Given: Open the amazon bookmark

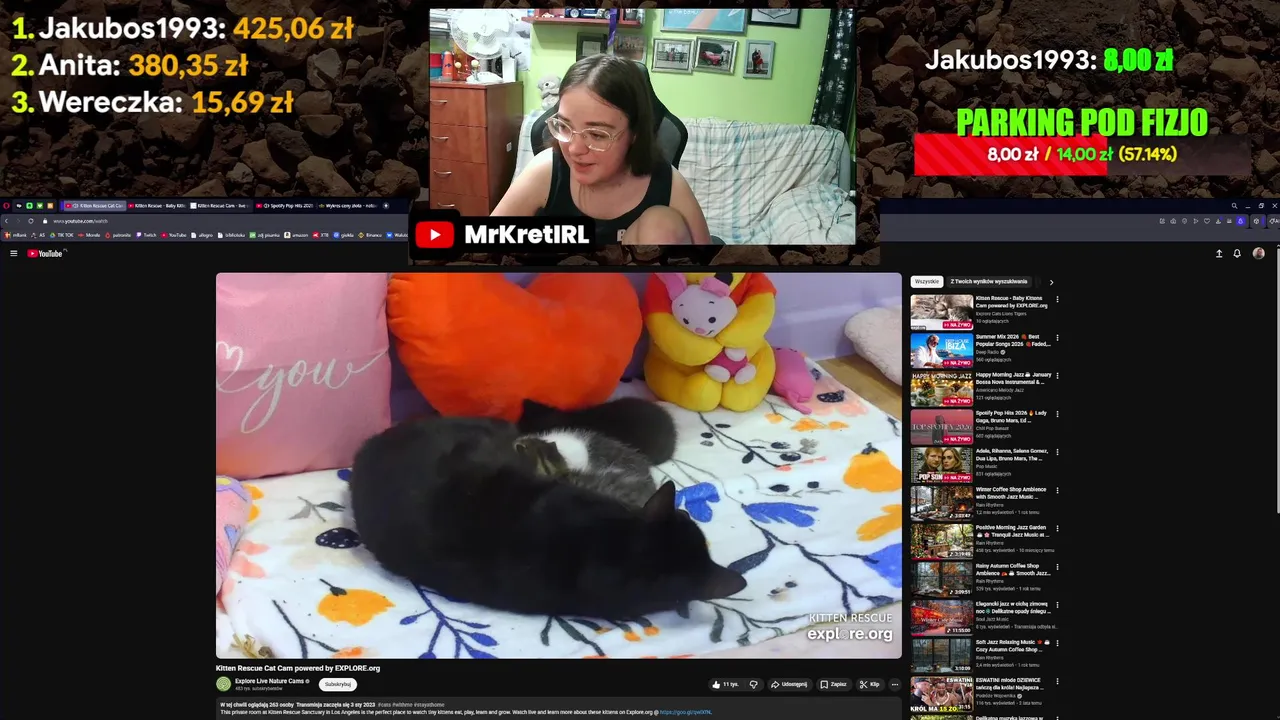Looking at the screenshot, I should pyautogui.click(x=296, y=235).
